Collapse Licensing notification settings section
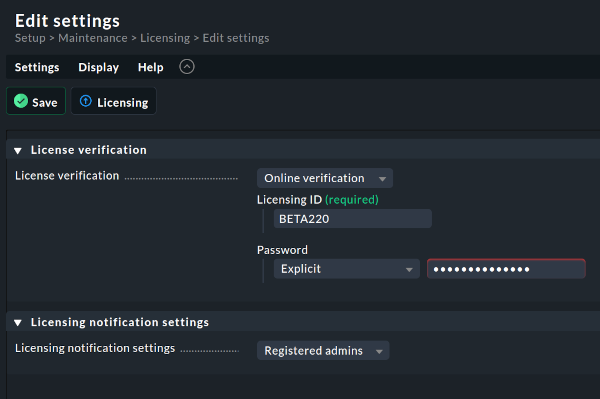The height and width of the screenshot is (399, 600). point(18,323)
